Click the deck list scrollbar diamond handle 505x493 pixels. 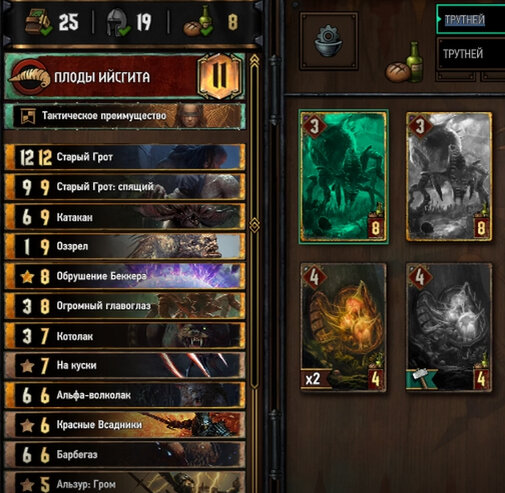click(x=255, y=226)
